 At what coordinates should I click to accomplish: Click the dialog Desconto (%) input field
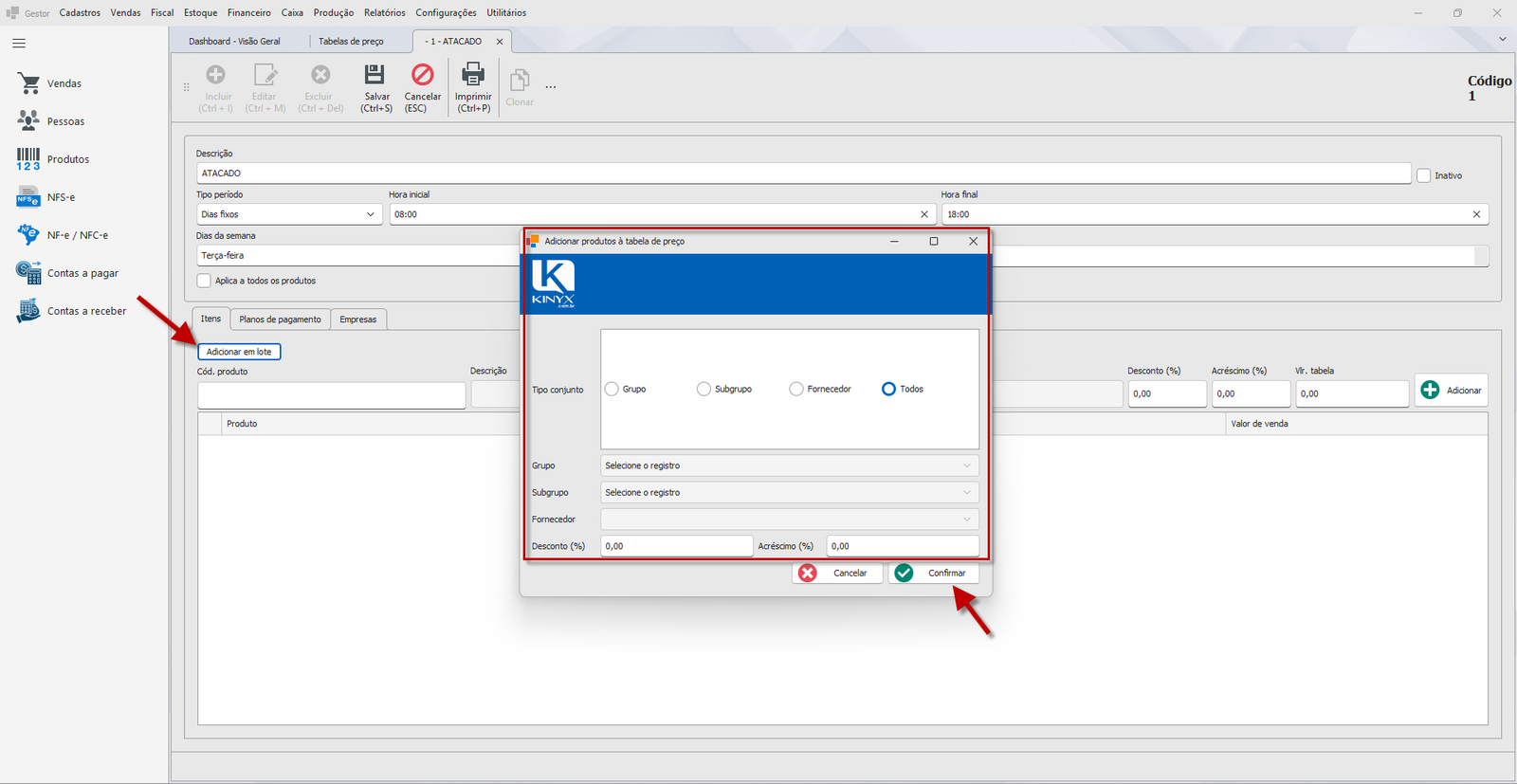676,546
